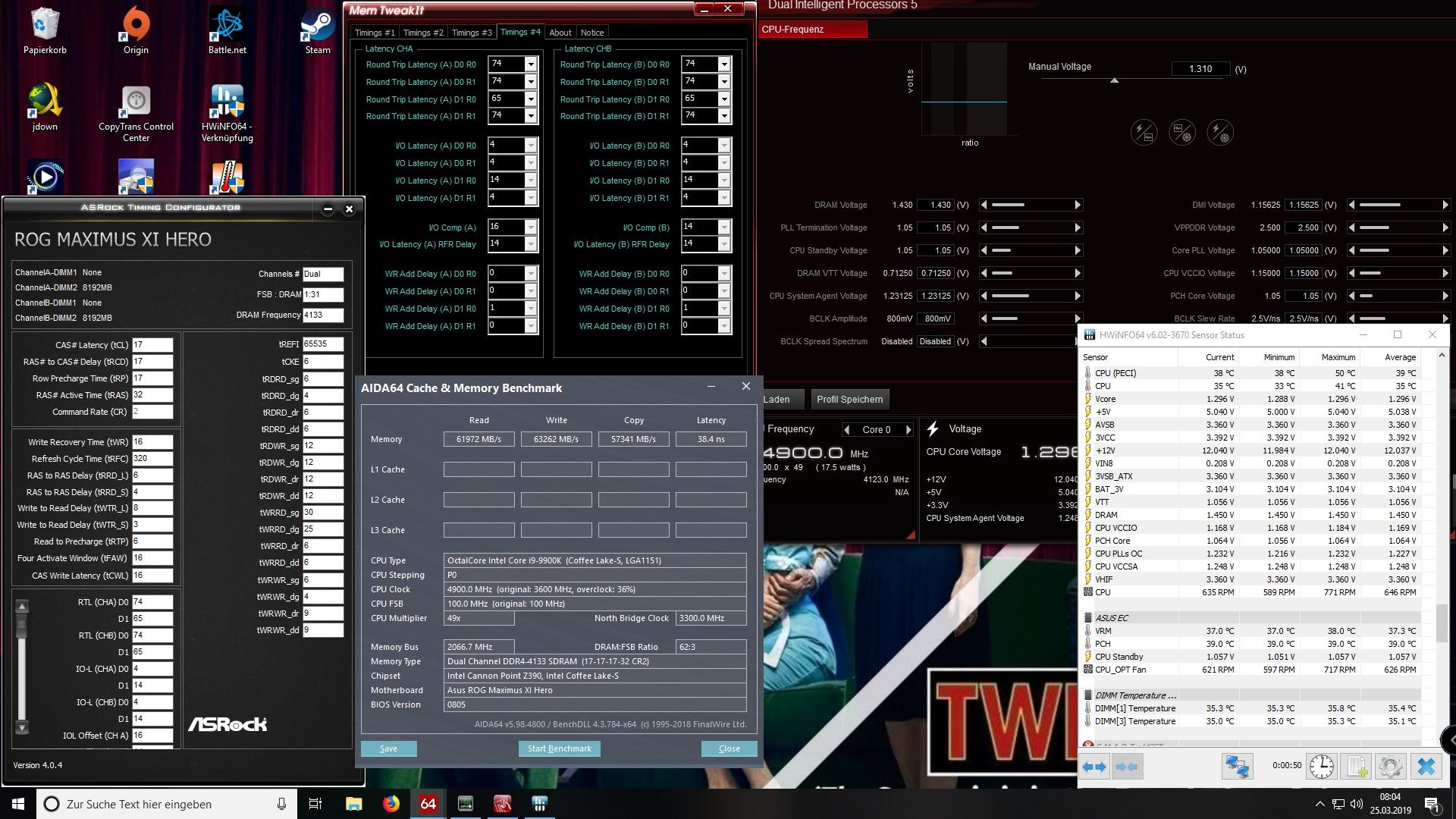Viewport: 1456px width, 819px height.
Task: Click middle graph/fan circle icon in DIP5
Action: (x=1181, y=133)
